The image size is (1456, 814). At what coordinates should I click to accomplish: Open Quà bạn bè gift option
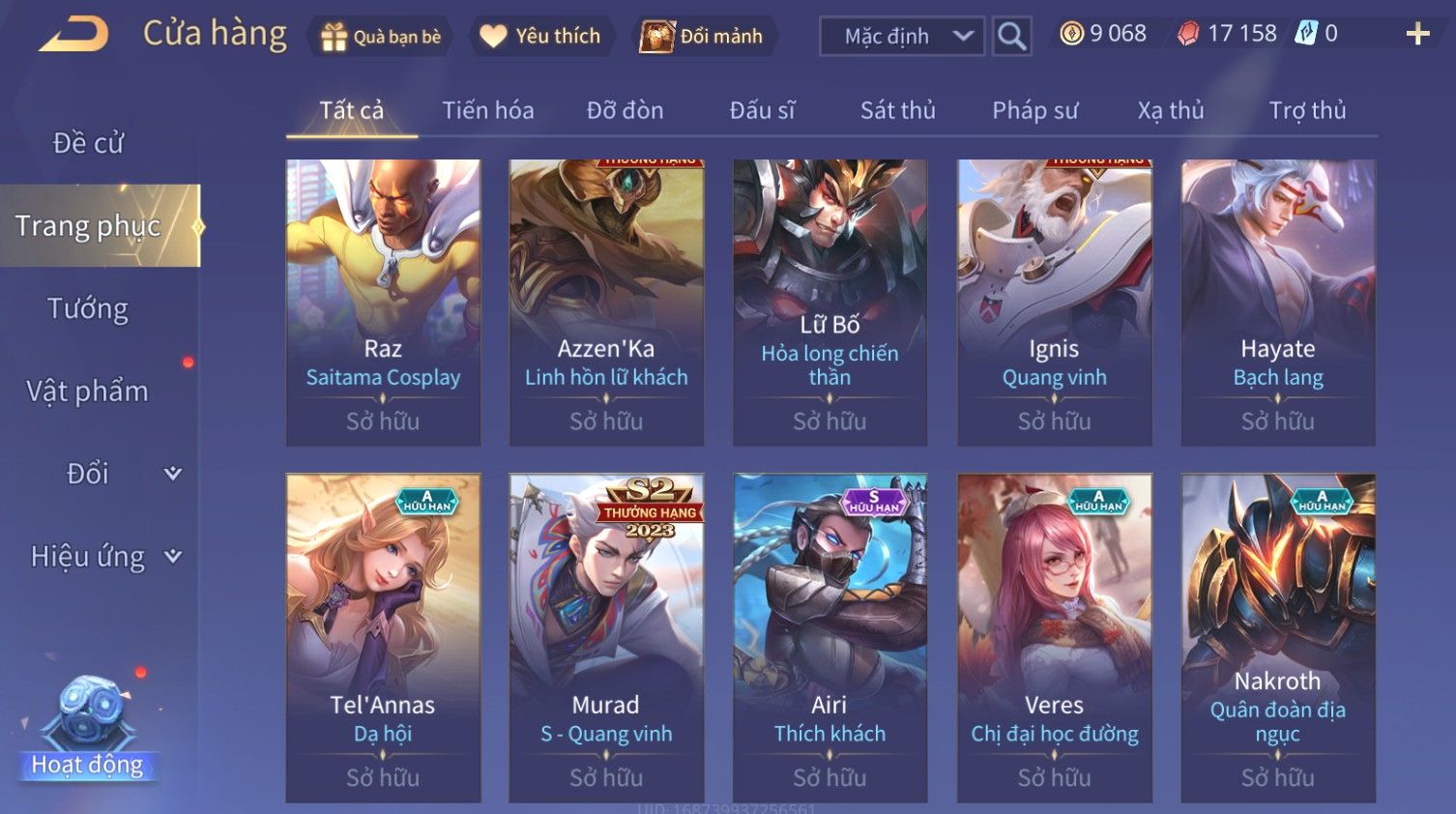click(x=380, y=37)
